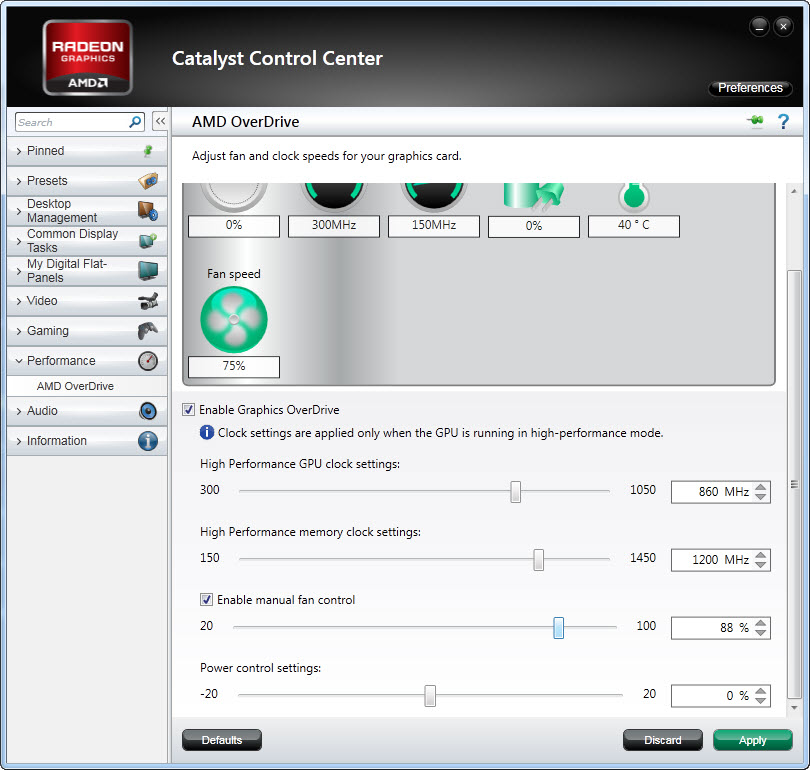The width and height of the screenshot is (810, 770).
Task: Click the Video camera icon
Action: [x=148, y=301]
